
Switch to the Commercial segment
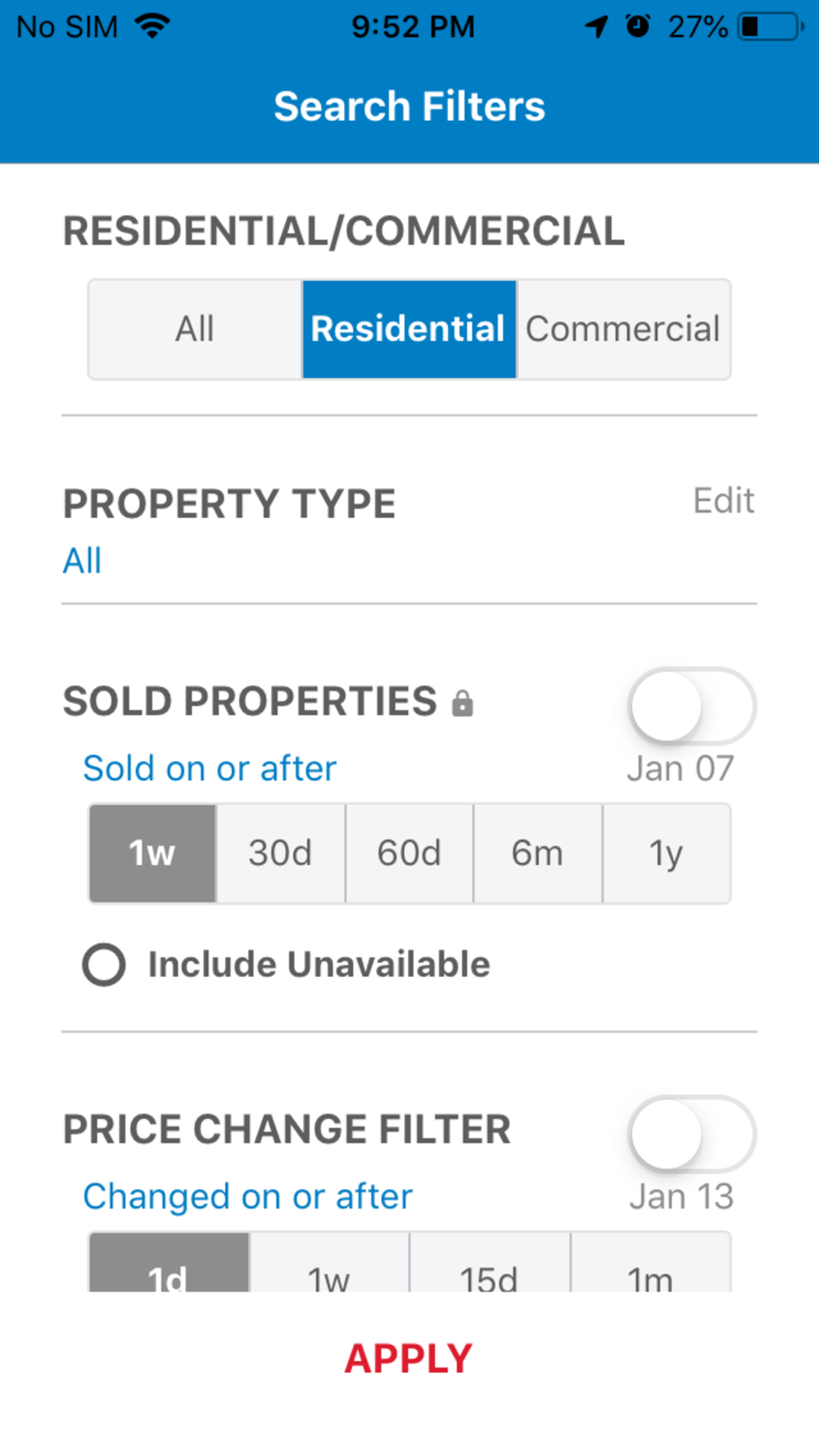pyautogui.click(x=623, y=329)
